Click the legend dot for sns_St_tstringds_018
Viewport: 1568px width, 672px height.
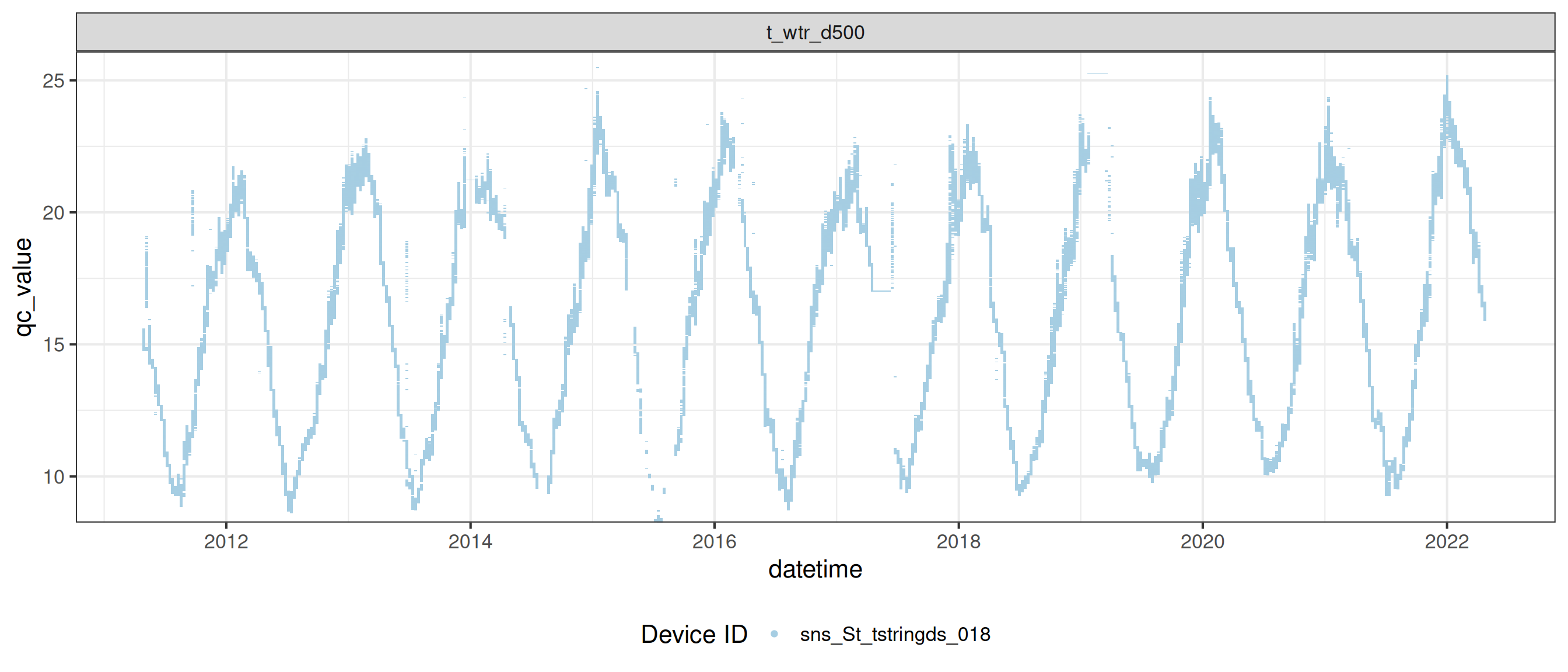774,634
